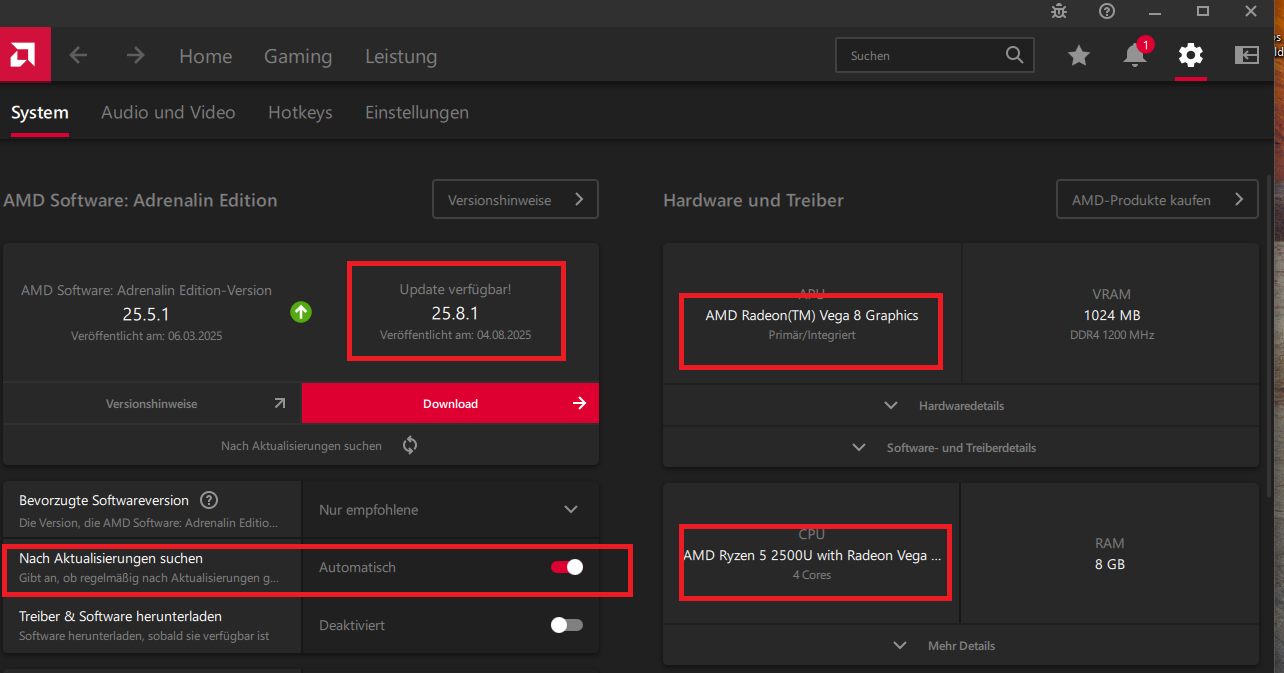Open settings gear icon
This screenshot has width=1284, height=673.
[1191, 55]
